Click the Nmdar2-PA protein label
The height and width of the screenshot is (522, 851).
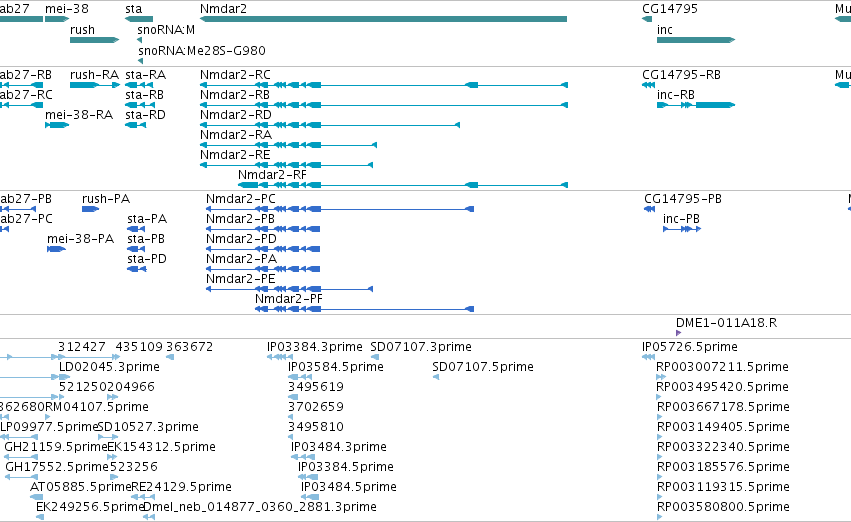pos(242,259)
